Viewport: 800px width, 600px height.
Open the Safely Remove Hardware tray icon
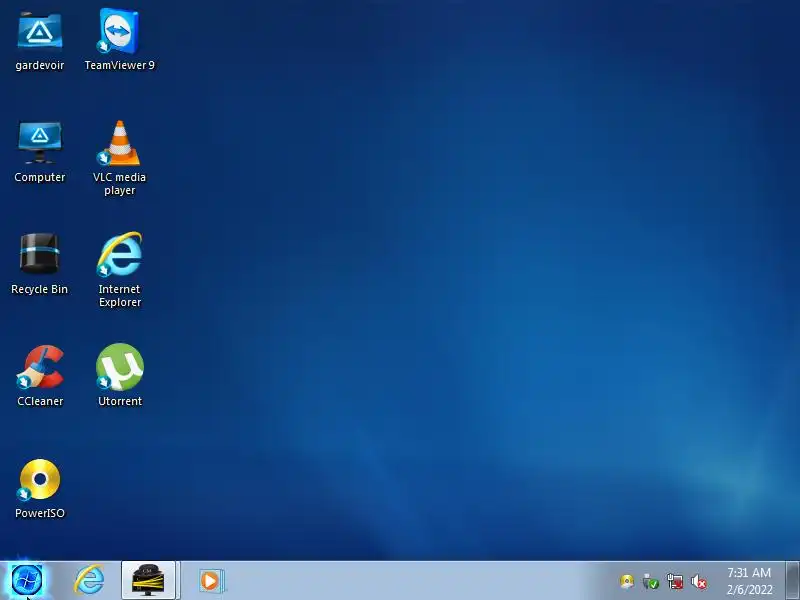click(651, 582)
